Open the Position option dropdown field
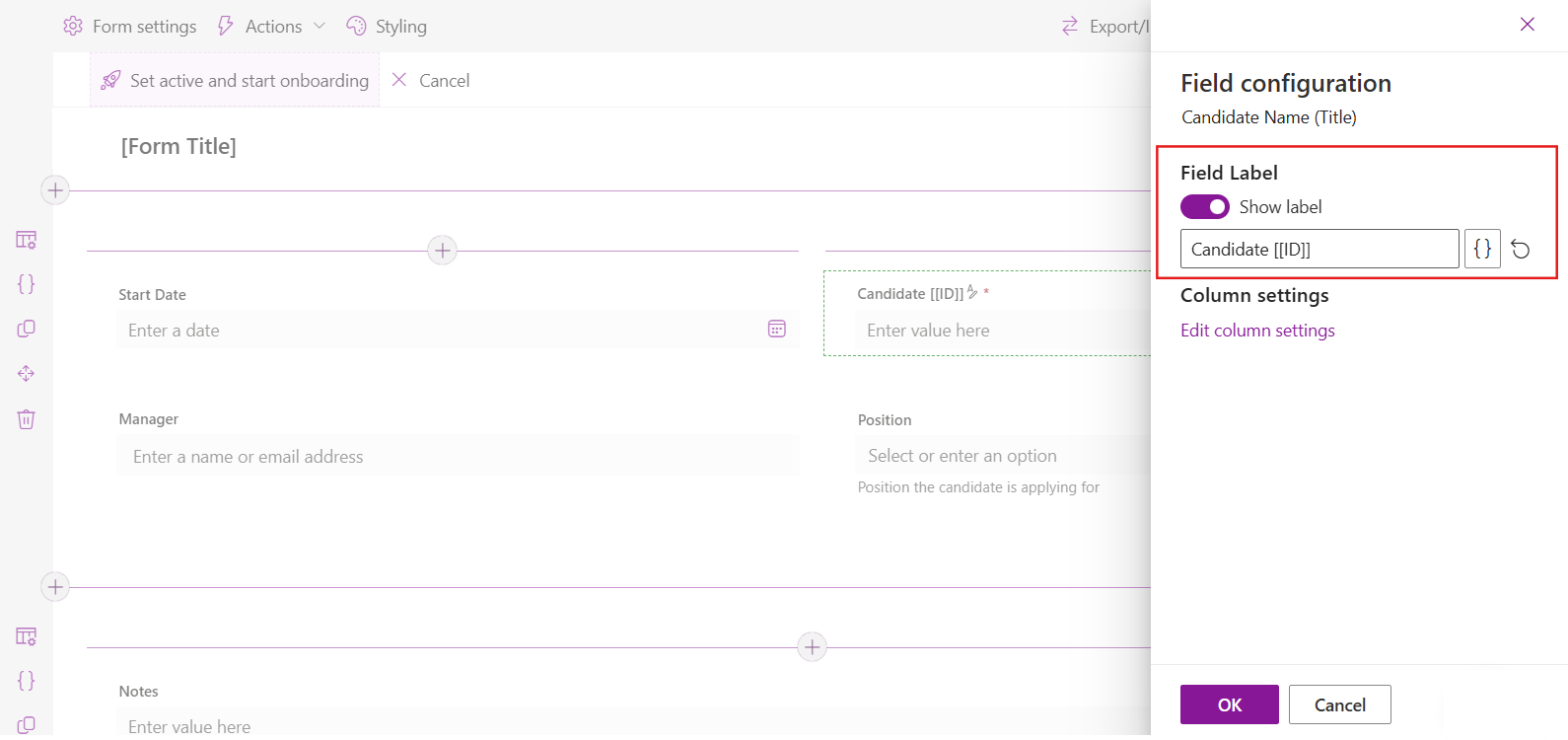The width and height of the screenshot is (1568, 740). tap(1001, 456)
